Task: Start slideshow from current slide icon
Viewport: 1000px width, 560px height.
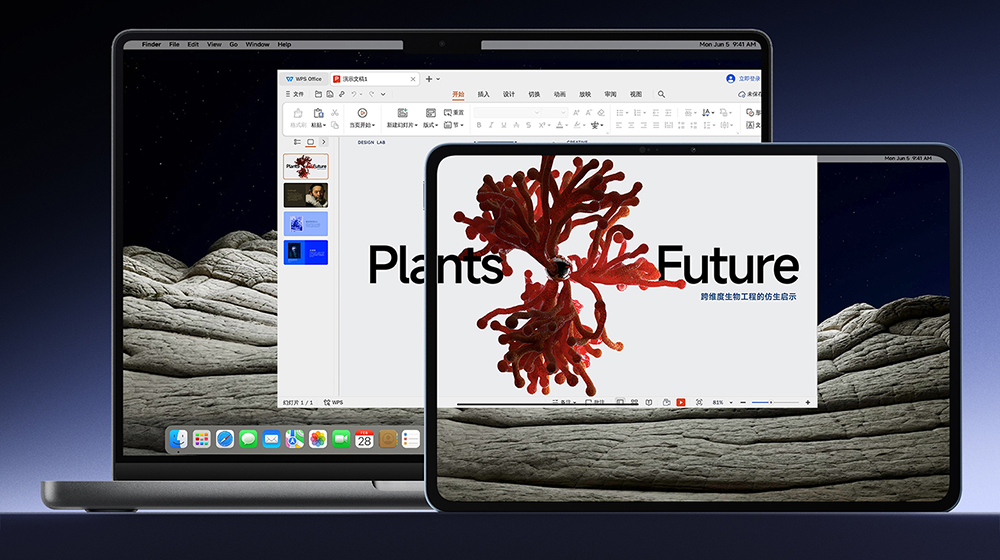Action: click(362, 113)
